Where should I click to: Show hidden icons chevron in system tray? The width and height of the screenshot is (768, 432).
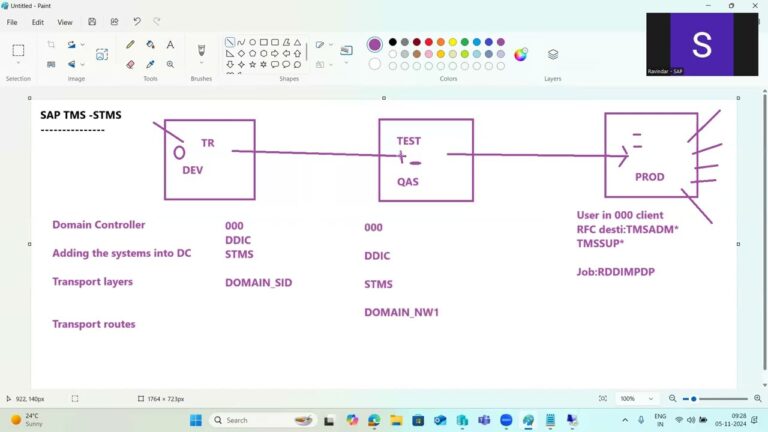tap(625, 420)
